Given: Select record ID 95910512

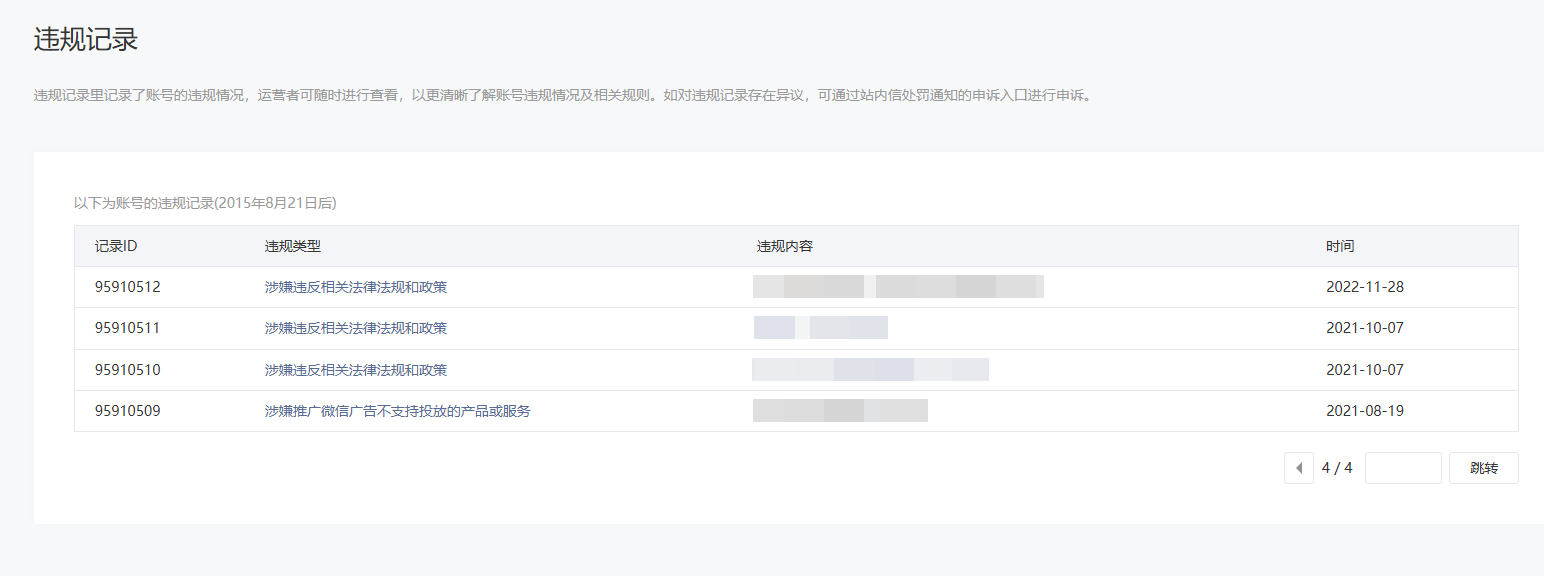Looking at the screenshot, I should pyautogui.click(x=128, y=287).
